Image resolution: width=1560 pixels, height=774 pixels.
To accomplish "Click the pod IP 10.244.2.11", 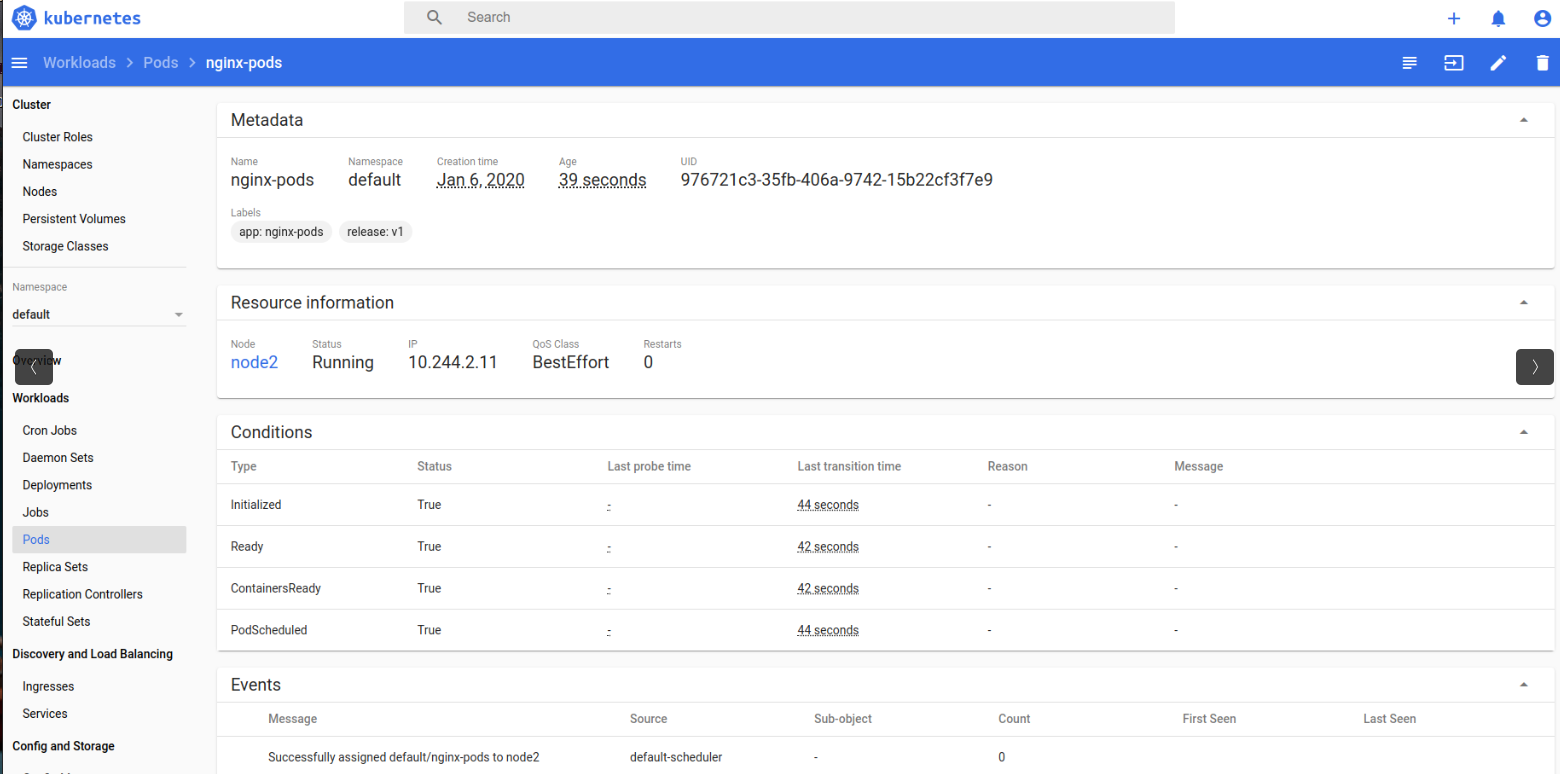I will pos(453,362).
